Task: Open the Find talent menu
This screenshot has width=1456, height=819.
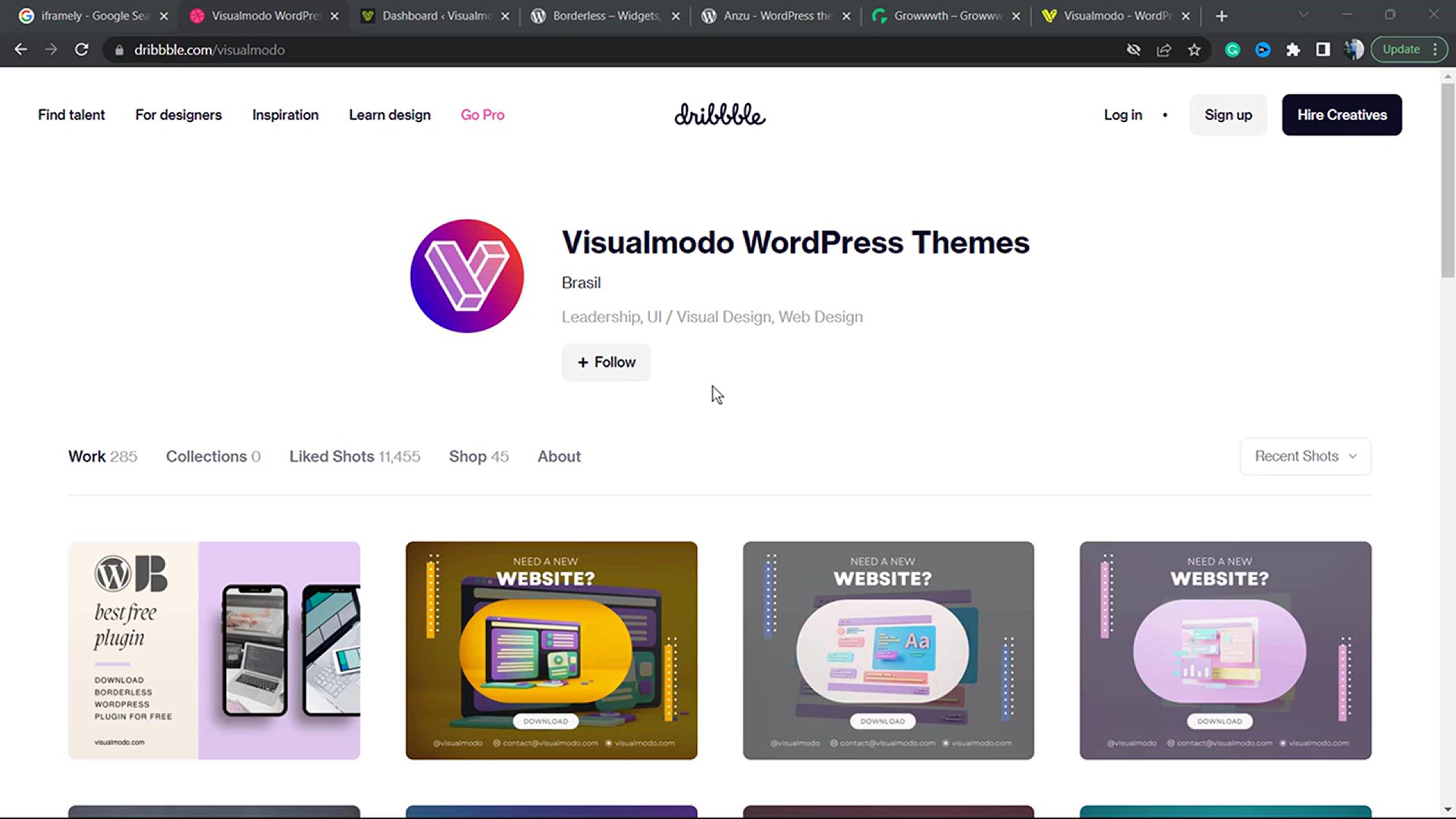Action: coord(71,115)
